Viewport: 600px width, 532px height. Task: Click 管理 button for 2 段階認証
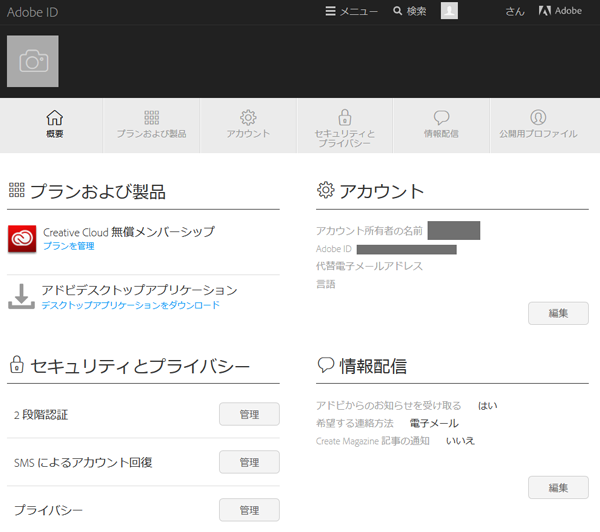[x=249, y=414]
